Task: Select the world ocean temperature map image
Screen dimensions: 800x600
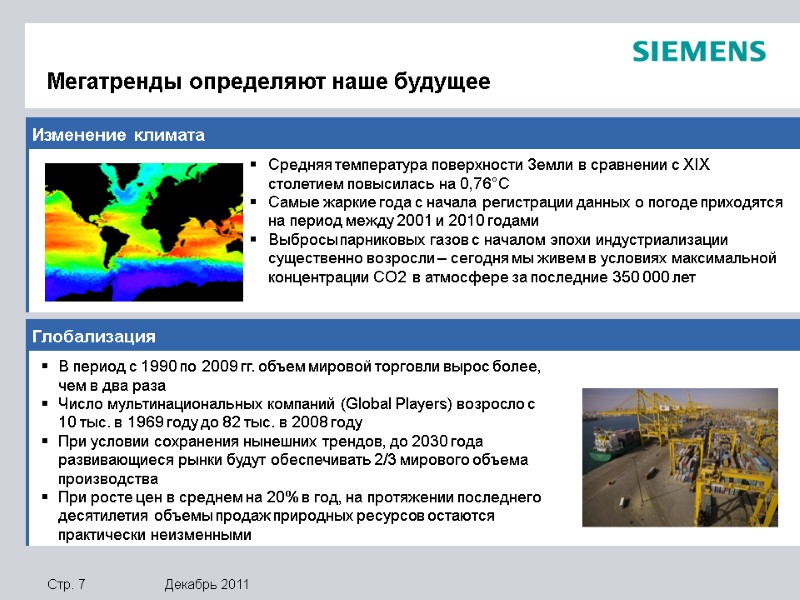Action: click(144, 232)
